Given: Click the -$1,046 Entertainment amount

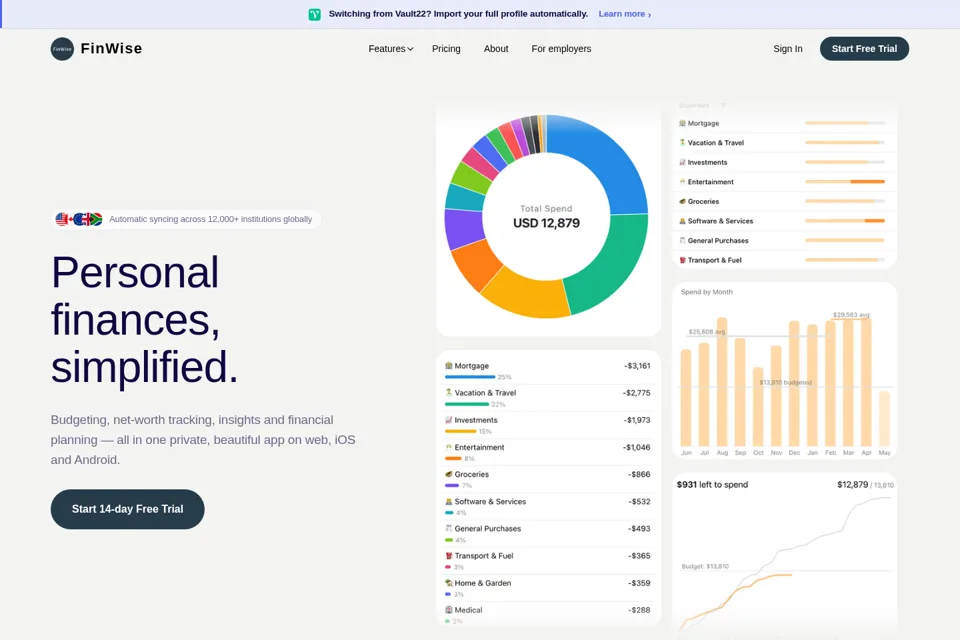Looking at the screenshot, I should [637, 447].
